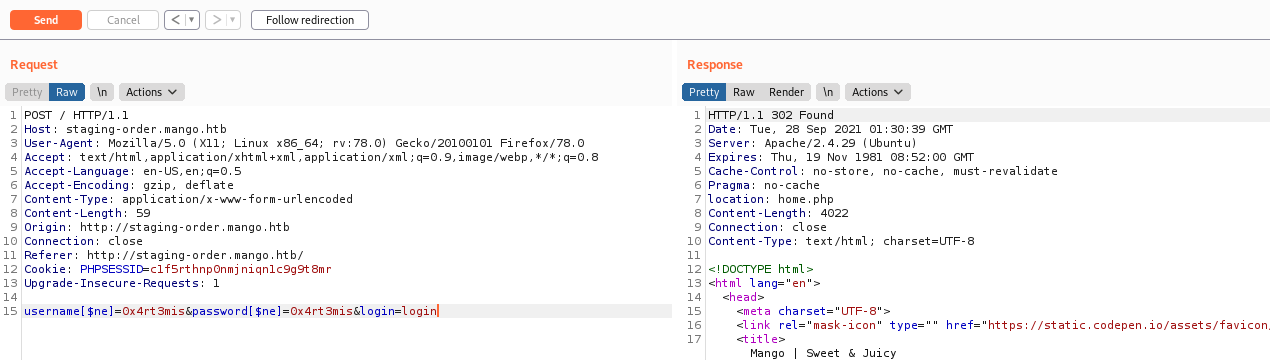Viewport: 1270px width, 360px height.
Task: Toggle \n non-printable characters in Request
Action: coord(101,92)
